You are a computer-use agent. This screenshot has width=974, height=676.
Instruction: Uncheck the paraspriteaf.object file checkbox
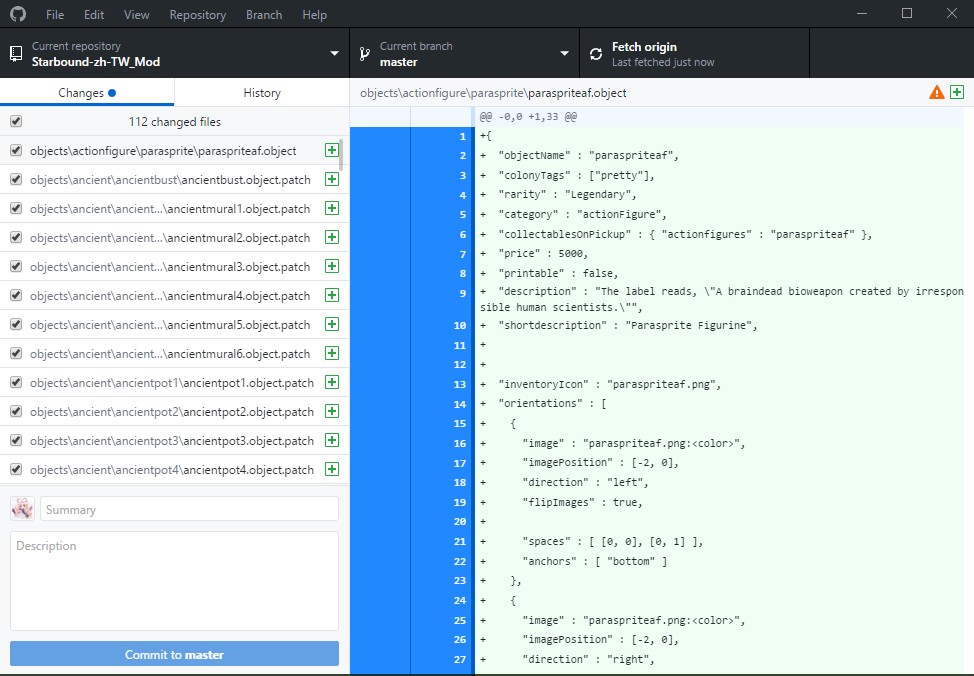click(16, 150)
